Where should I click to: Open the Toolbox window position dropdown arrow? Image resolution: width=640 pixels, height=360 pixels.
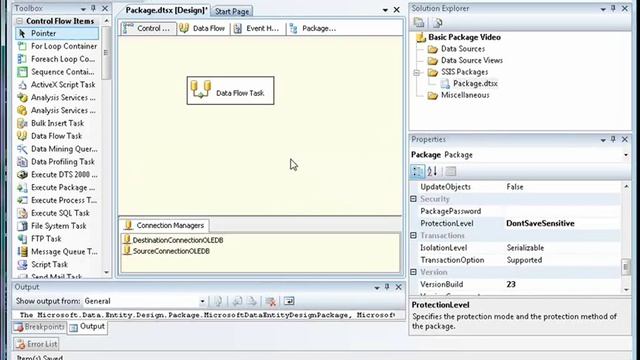83,9
